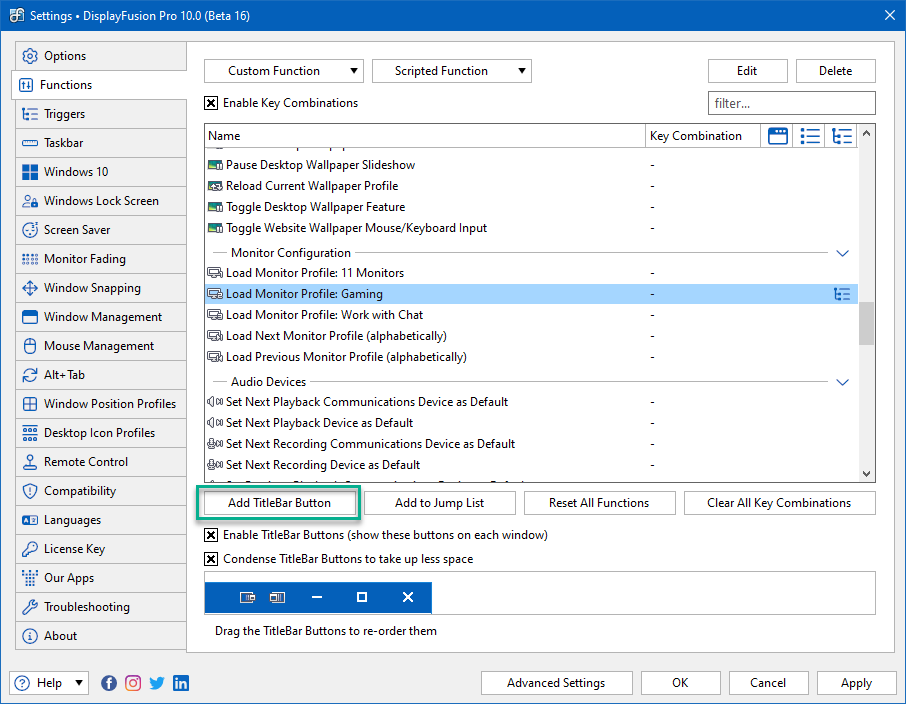Click the Facebook icon

109,683
